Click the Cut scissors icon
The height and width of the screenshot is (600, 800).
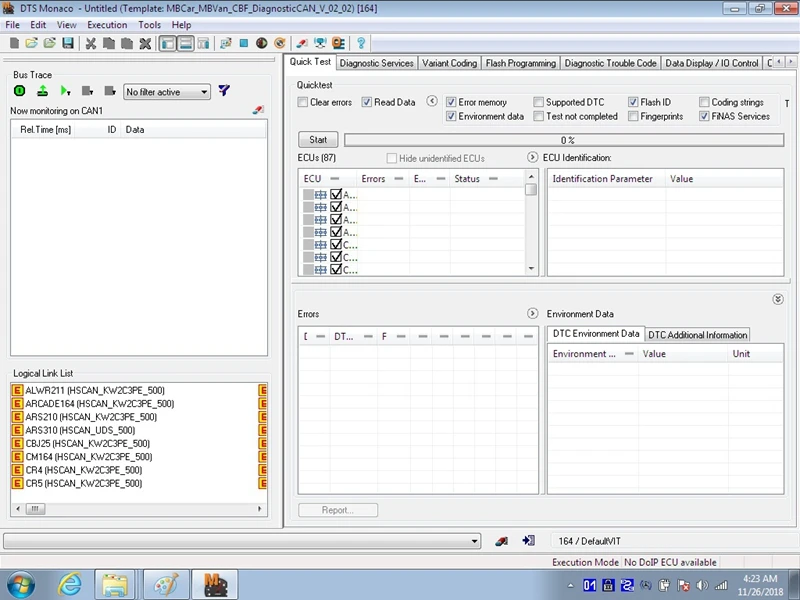pos(91,44)
